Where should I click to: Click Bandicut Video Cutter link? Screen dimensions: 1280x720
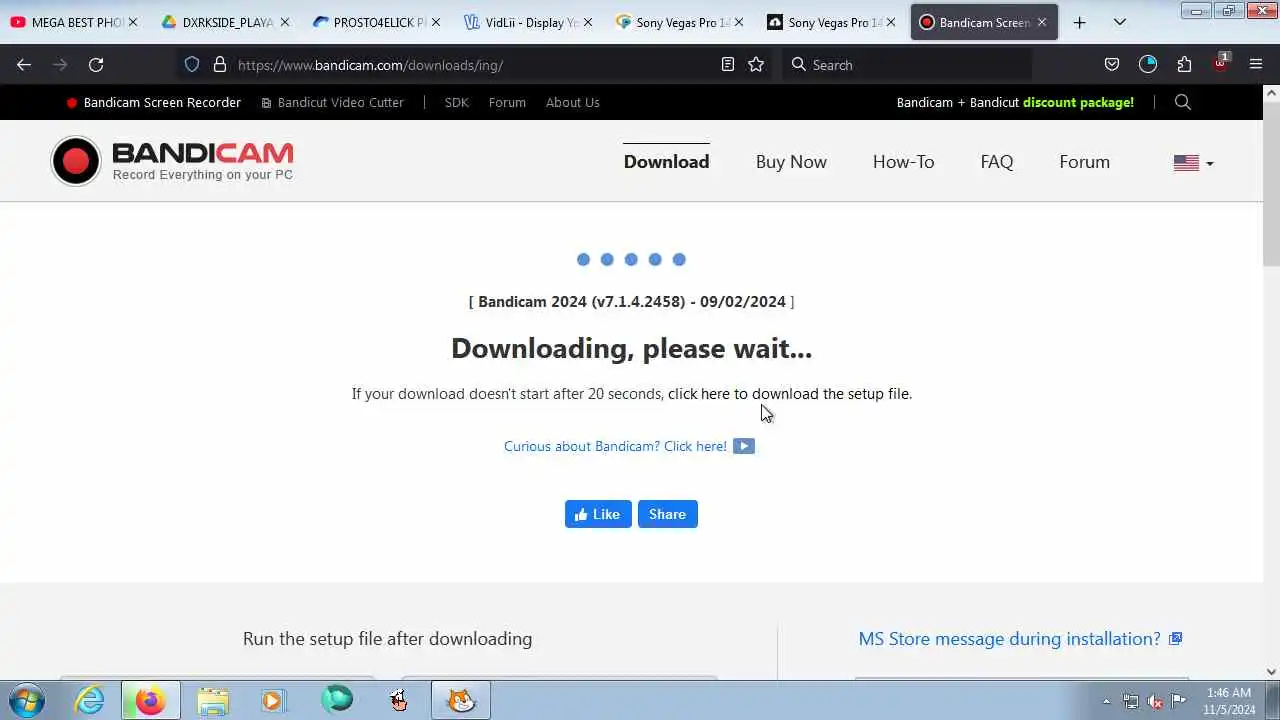tap(332, 102)
